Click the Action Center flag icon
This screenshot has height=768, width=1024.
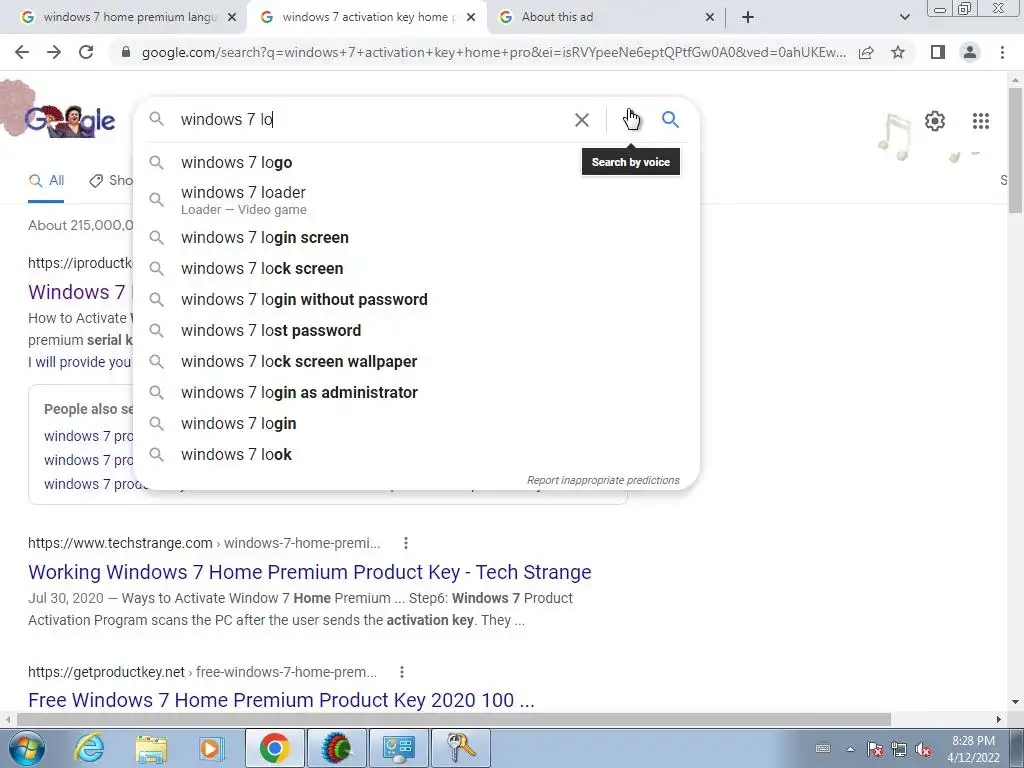874,749
